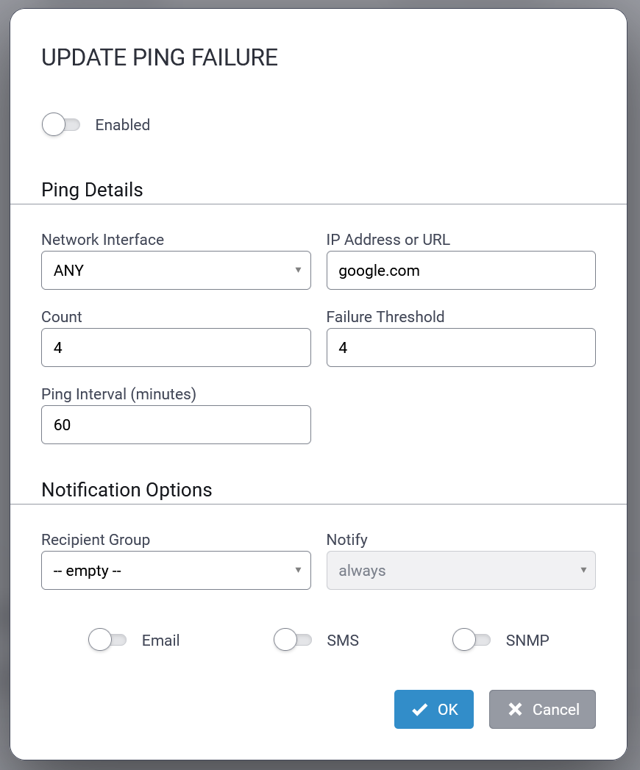Click the X icon on Cancel
Screen dimensions: 640x770
(515, 709)
